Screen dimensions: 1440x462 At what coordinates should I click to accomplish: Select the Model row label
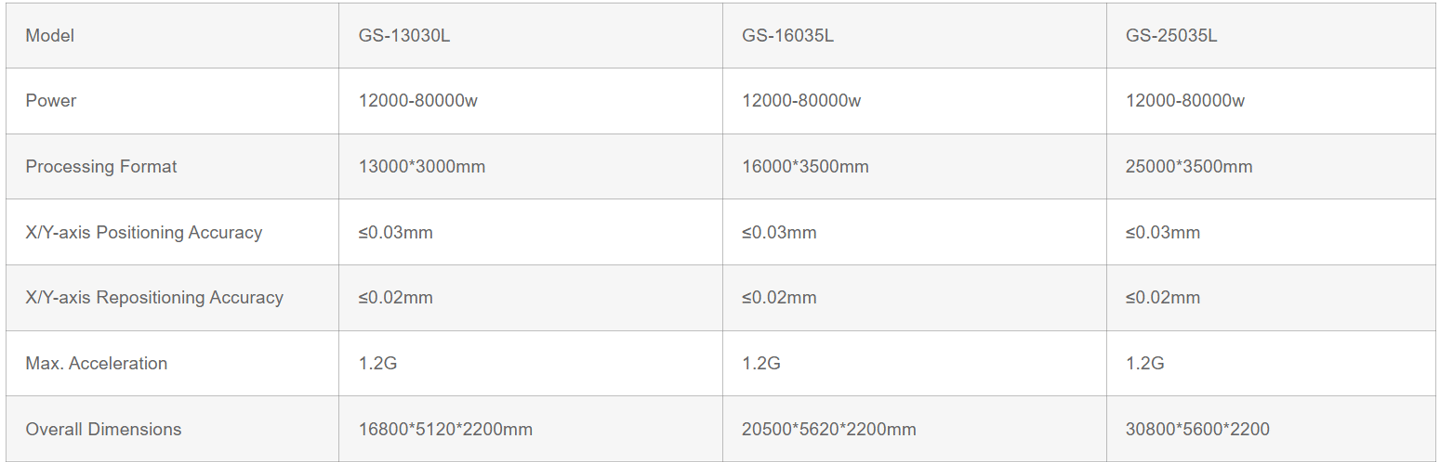50,36
